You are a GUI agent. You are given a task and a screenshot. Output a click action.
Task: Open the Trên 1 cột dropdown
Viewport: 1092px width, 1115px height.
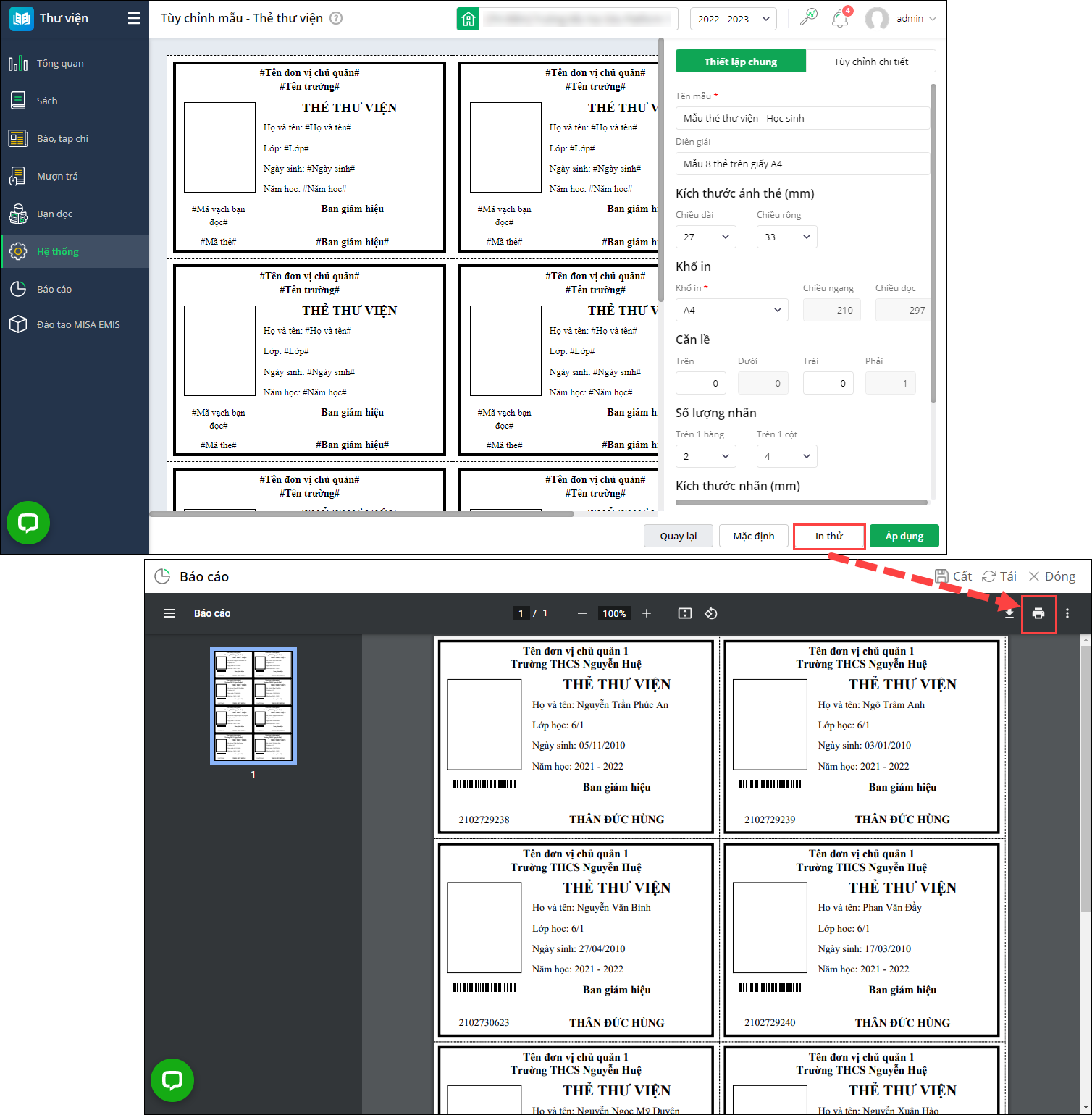click(787, 456)
